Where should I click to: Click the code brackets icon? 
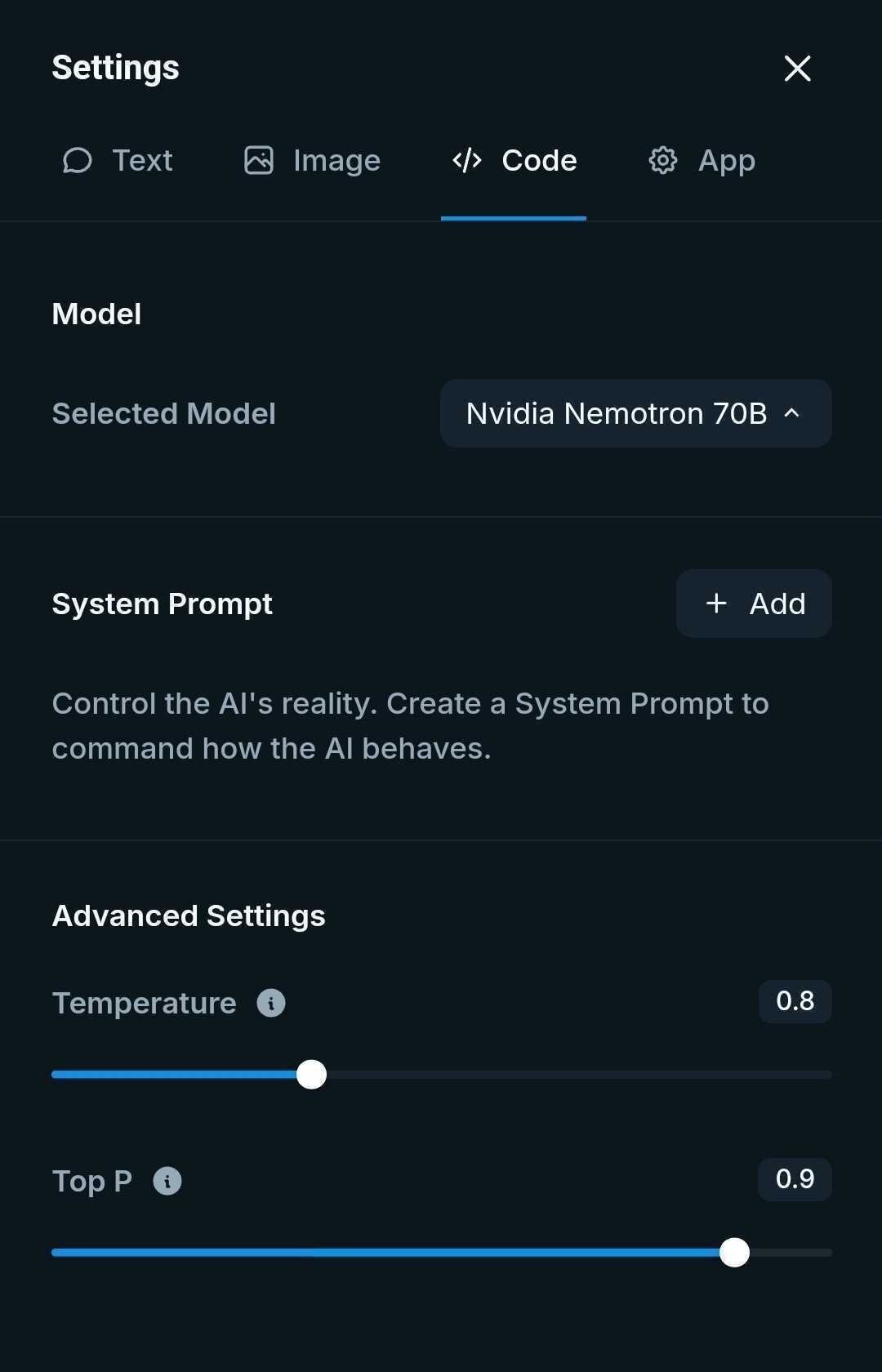(x=467, y=161)
